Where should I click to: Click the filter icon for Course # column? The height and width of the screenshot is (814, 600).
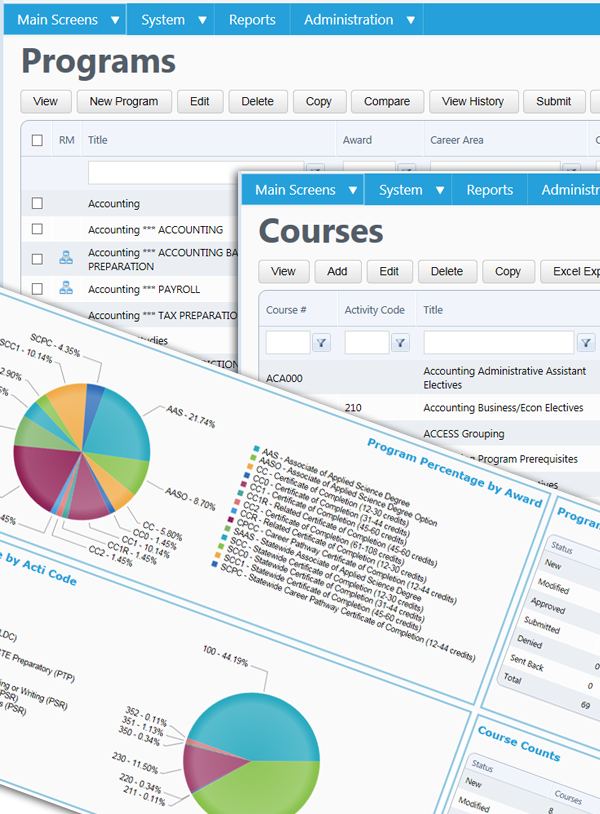[321, 343]
